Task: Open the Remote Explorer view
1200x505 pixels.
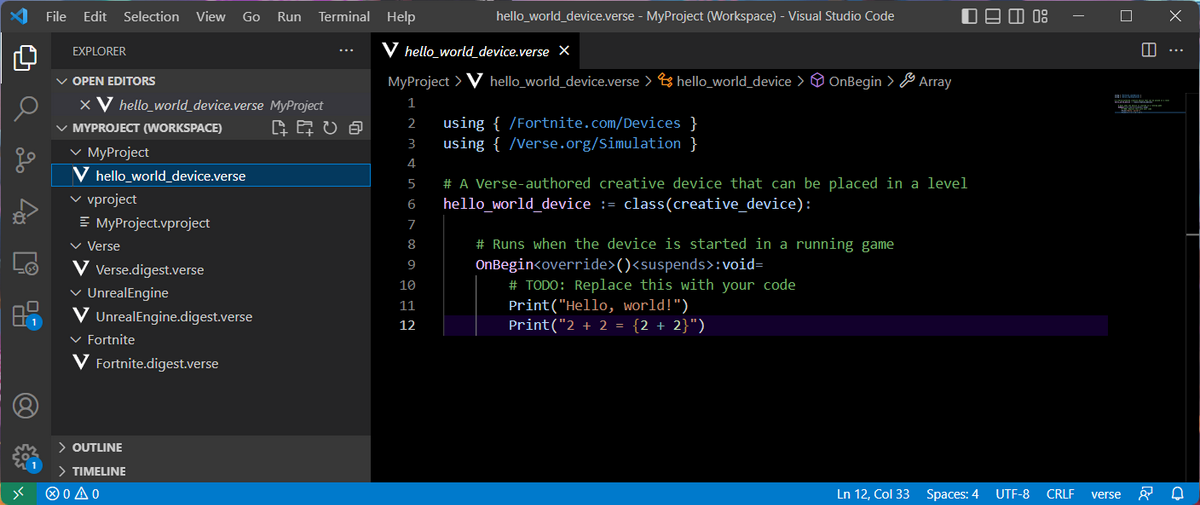Action: click(x=25, y=263)
